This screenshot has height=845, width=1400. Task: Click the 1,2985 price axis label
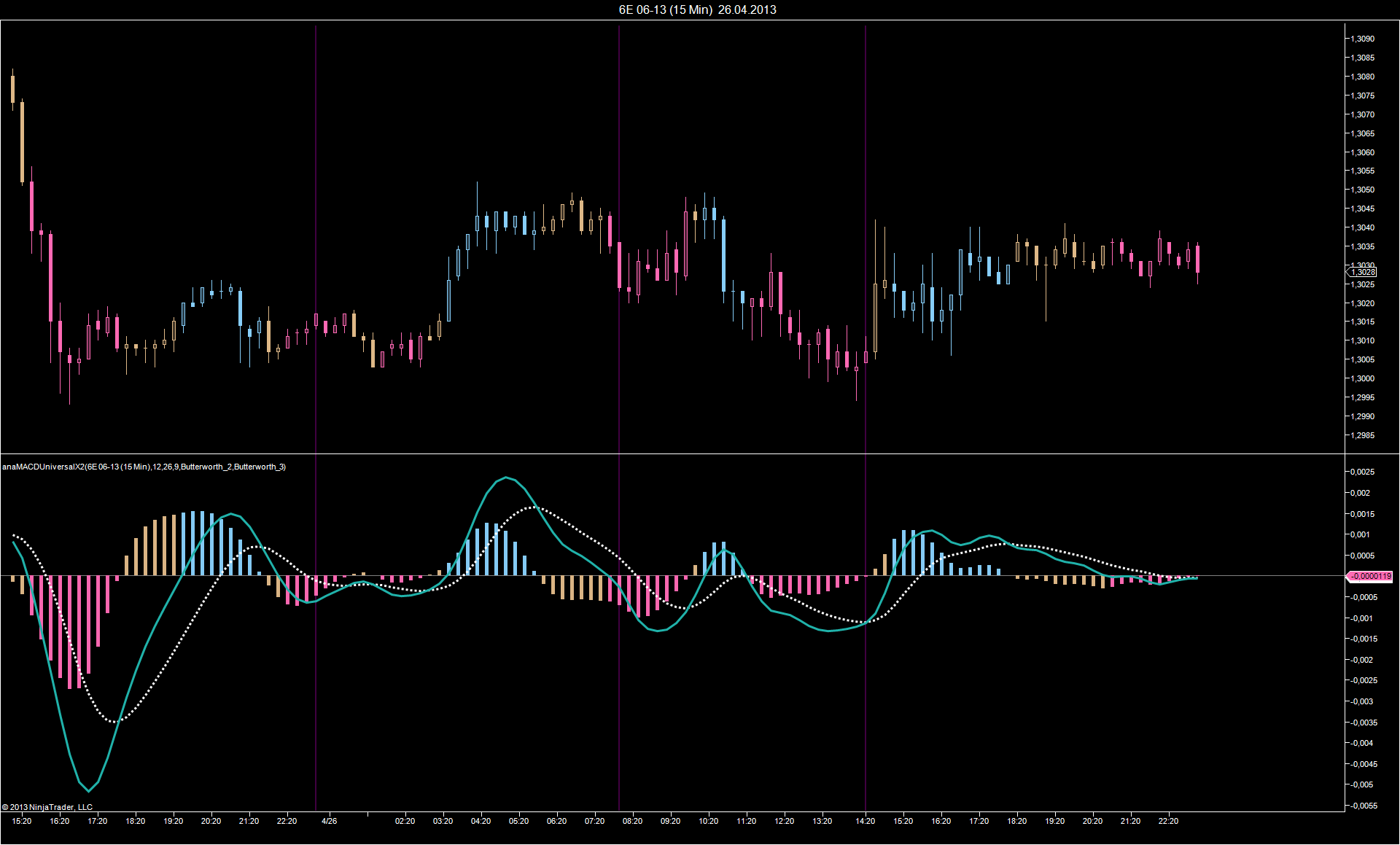pyautogui.click(x=1362, y=435)
